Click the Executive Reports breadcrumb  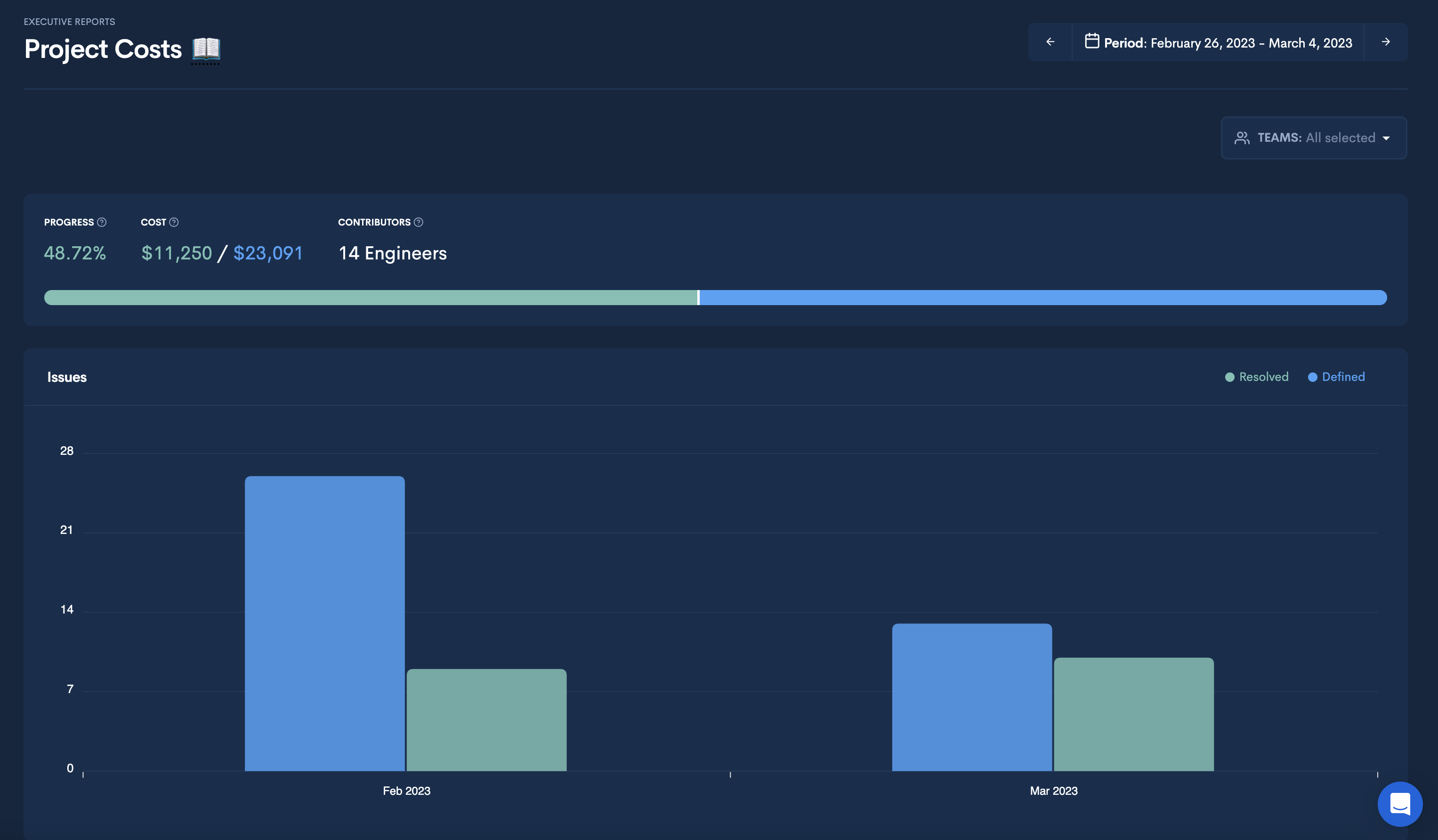point(69,22)
